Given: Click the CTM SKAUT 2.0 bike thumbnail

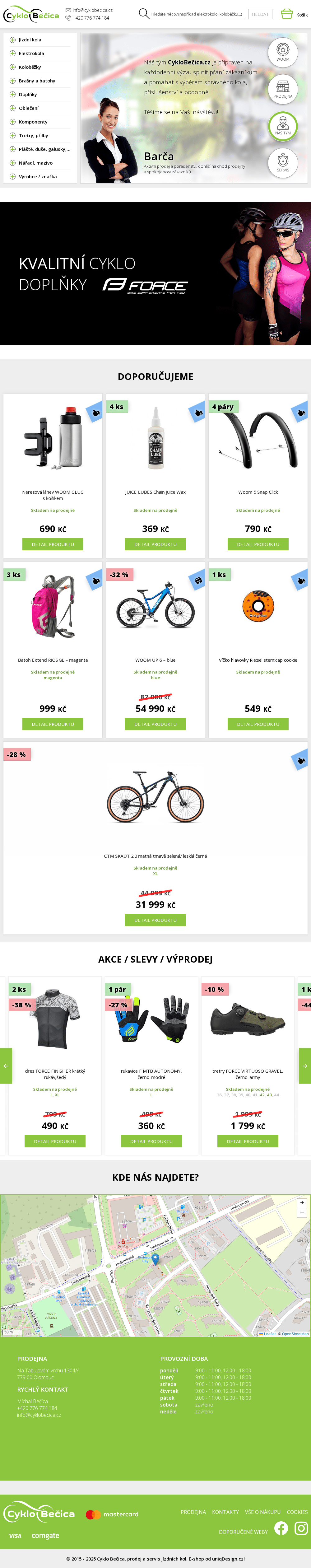Looking at the screenshot, I should (155, 797).
